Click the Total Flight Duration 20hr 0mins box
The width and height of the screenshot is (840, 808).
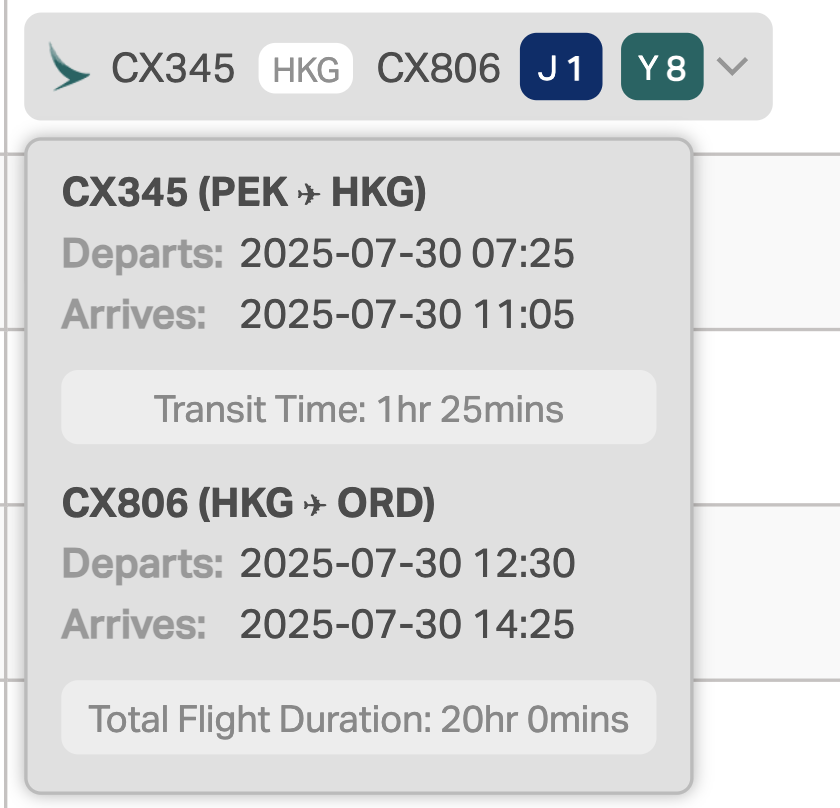(358, 718)
